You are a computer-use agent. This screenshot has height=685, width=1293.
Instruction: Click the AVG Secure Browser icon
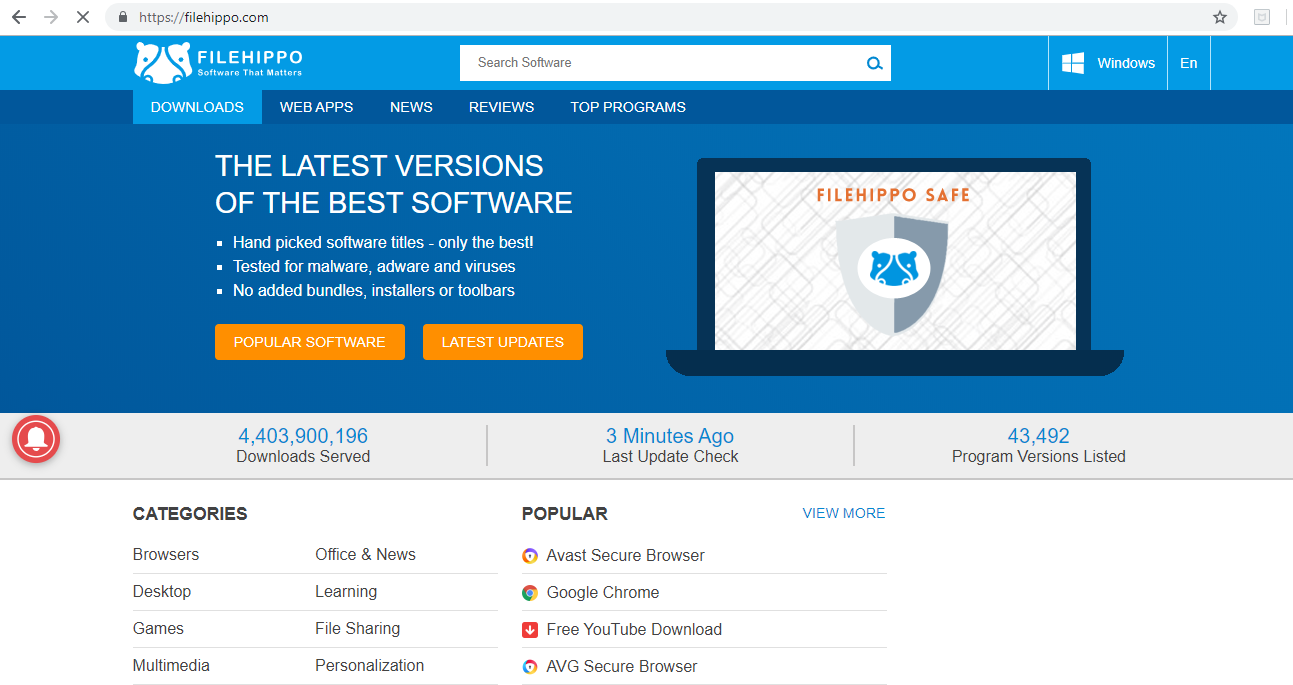pos(530,667)
